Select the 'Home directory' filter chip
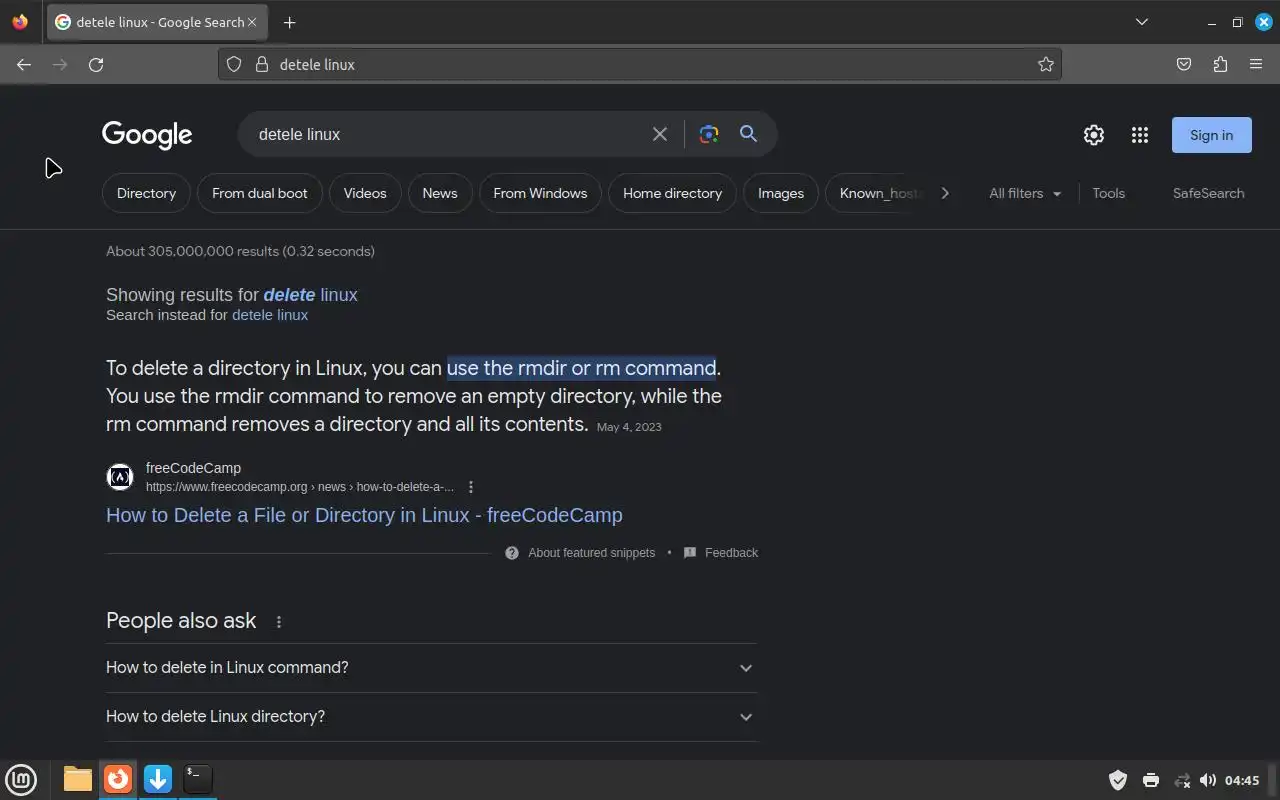This screenshot has width=1280, height=800. point(672,193)
